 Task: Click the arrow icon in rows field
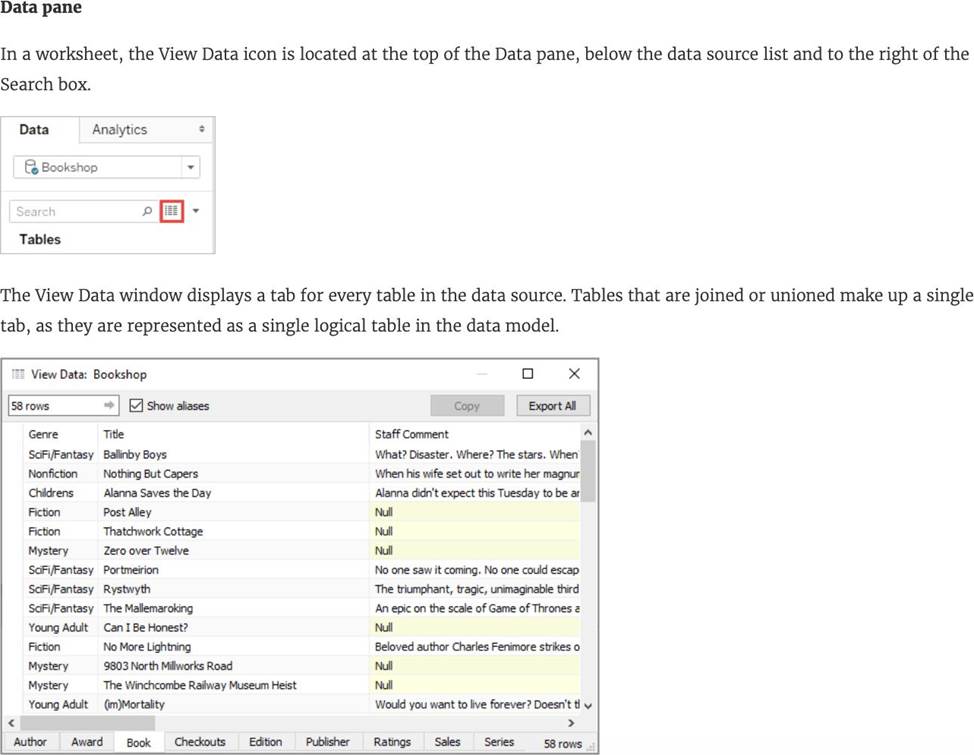(110, 406)
